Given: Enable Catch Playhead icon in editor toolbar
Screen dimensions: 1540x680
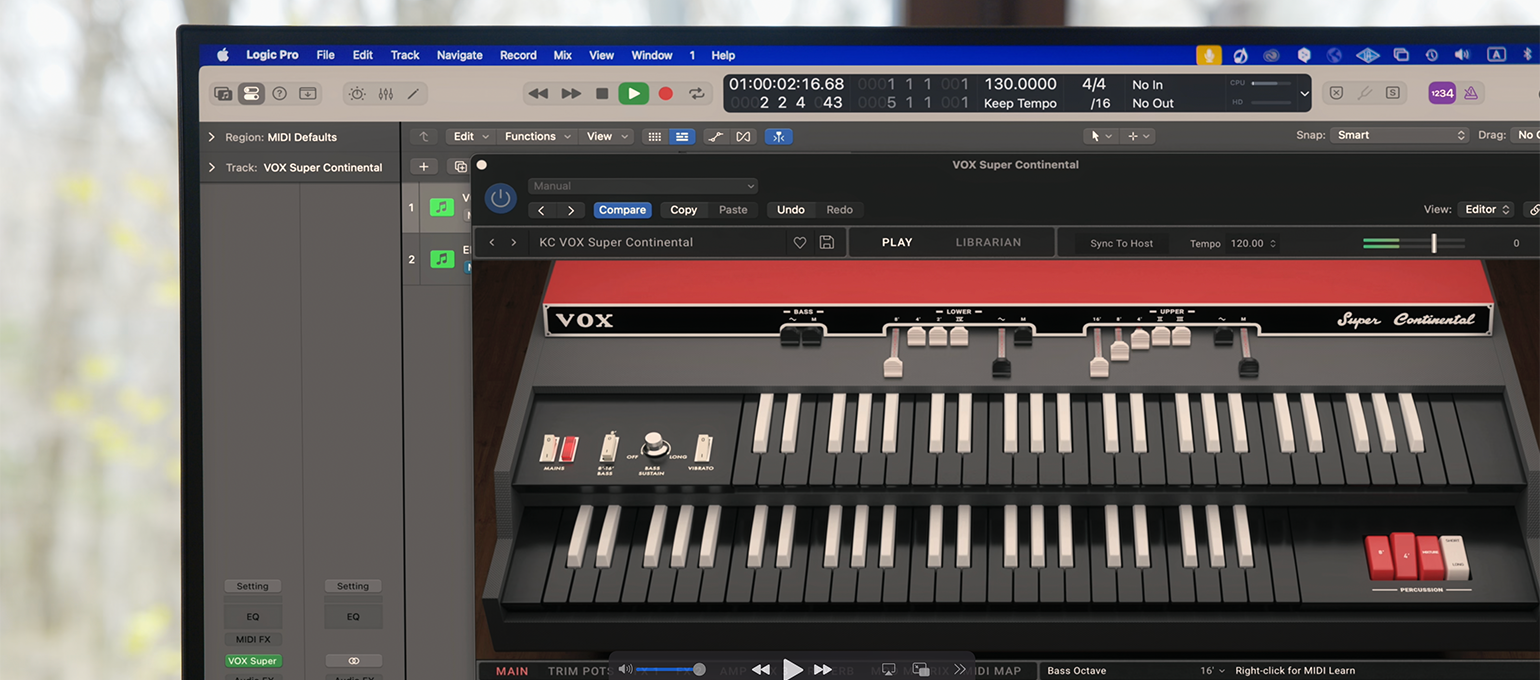Looking at the screenshot, I should tap(779, 136).
